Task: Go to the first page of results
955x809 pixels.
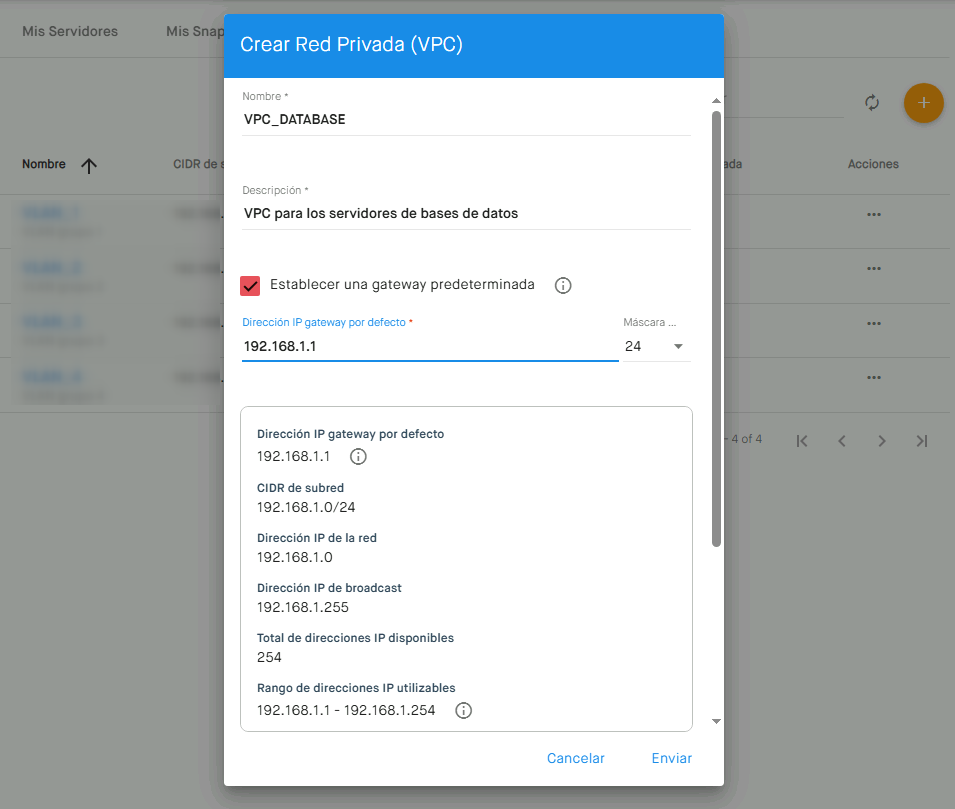Action: 802,441
